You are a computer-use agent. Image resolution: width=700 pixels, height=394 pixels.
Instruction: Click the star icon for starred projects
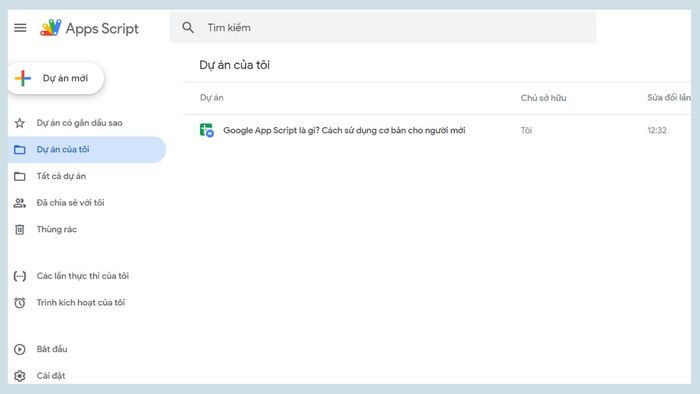coord(20,123)
